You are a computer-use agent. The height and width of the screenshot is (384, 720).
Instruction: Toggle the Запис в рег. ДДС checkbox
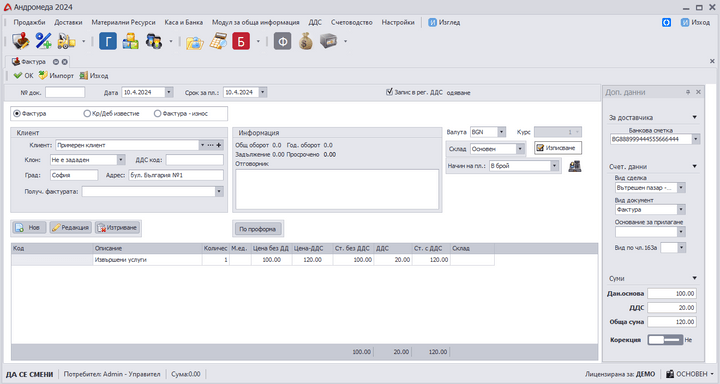click(390, 92)
